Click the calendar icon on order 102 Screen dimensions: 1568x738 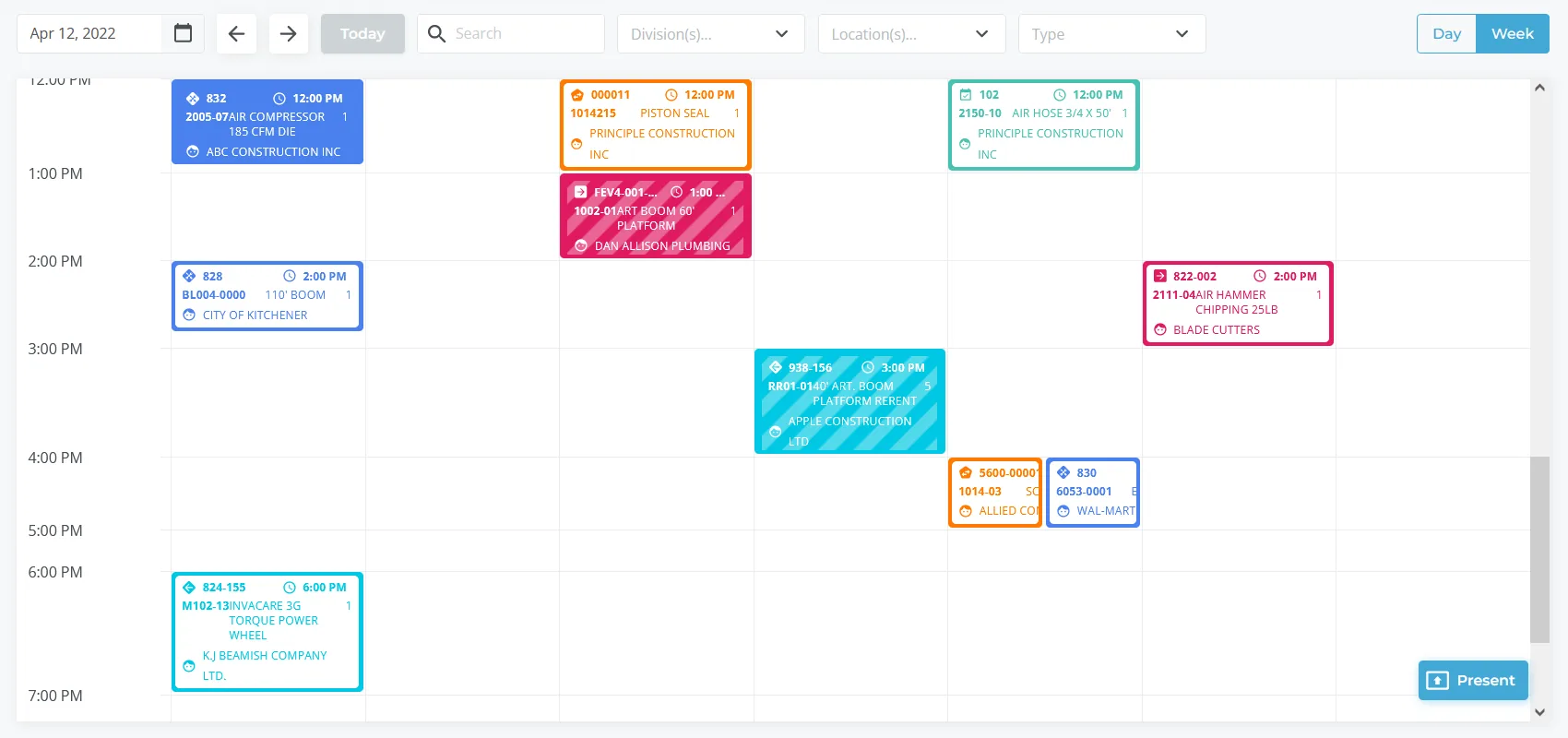[966, 95]
